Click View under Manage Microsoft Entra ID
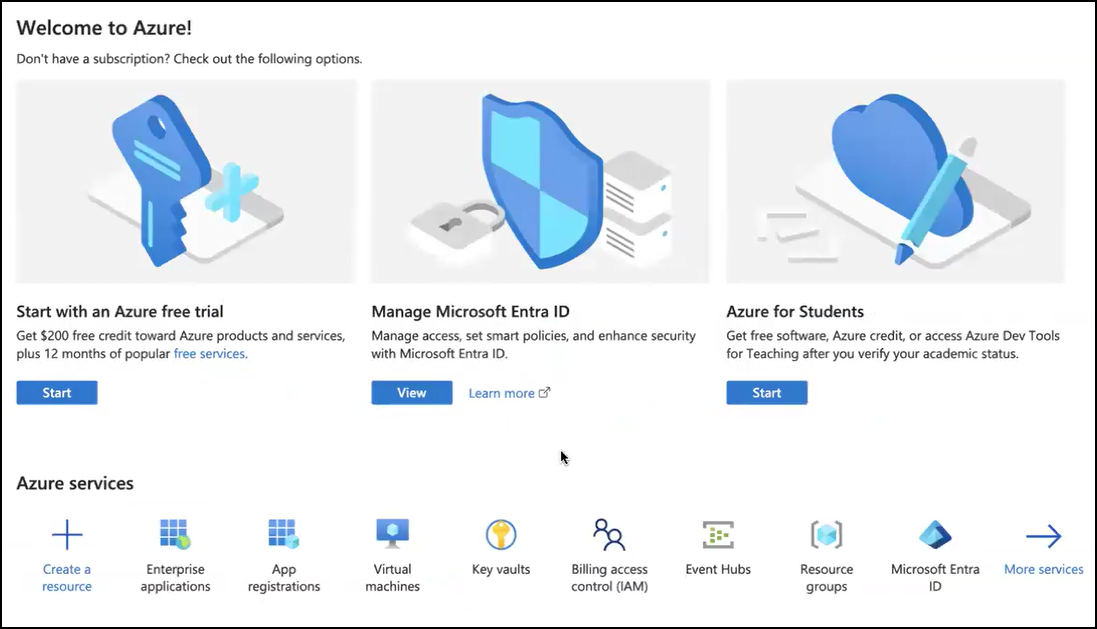Viewport: 1097px width, 629px height. click(411, 393)
